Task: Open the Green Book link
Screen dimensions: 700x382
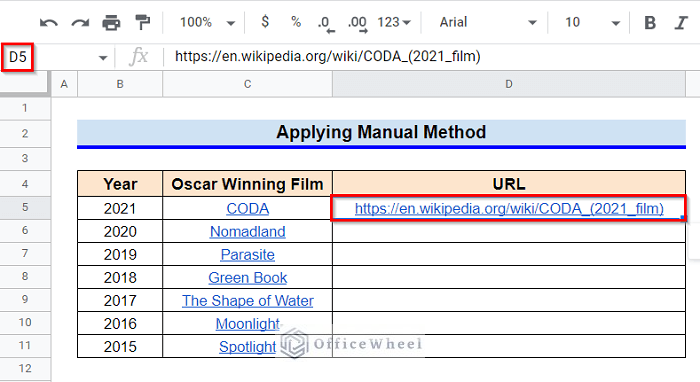Action: (x=247, y=278)
